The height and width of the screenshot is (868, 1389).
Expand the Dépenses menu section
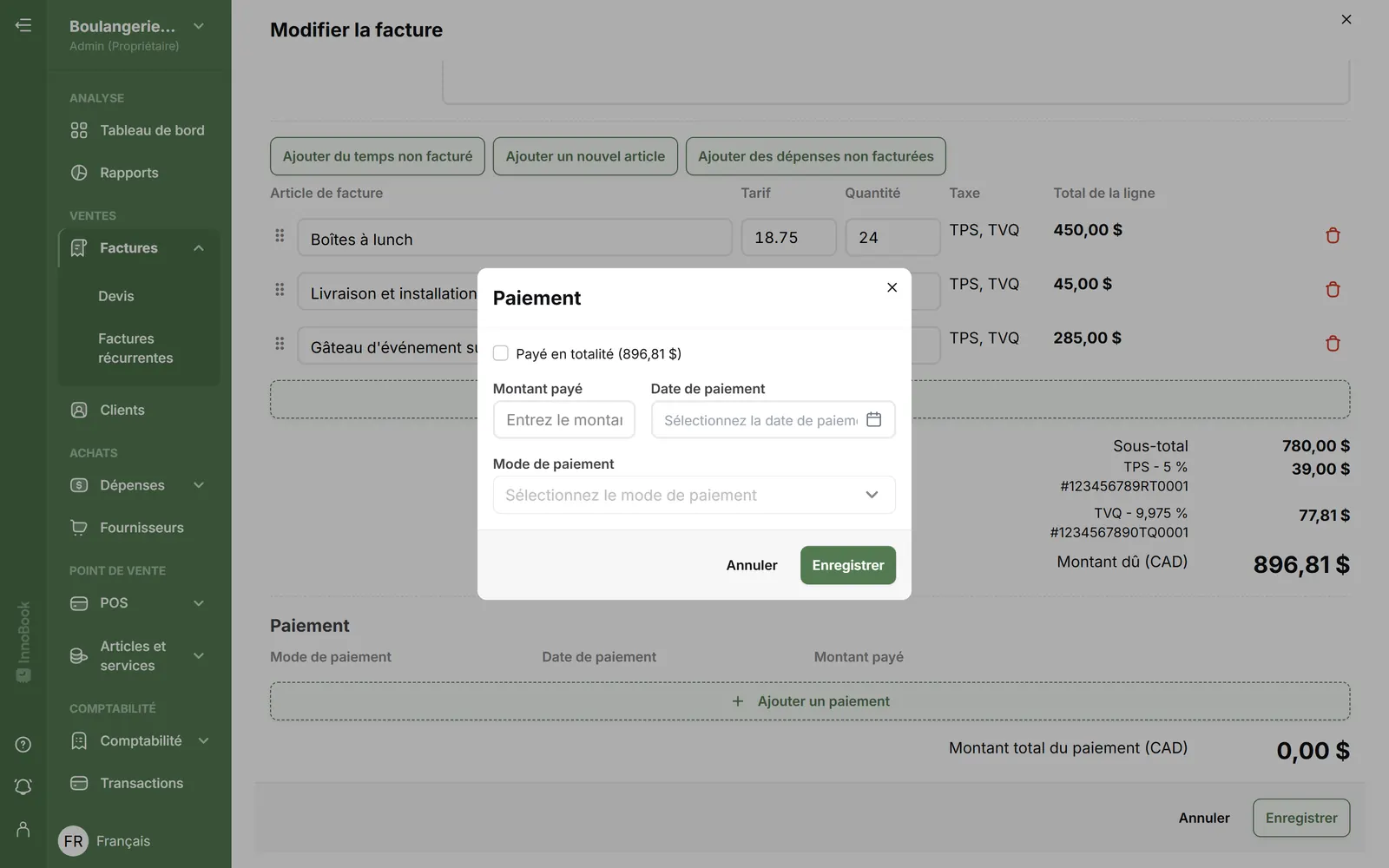pyautogui.click(x=199, y=485)
